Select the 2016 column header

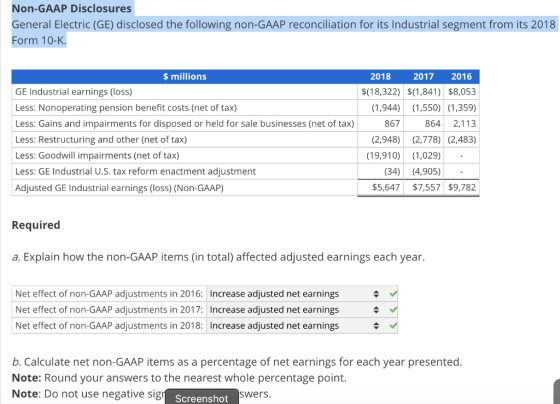[x=461, y=76]
